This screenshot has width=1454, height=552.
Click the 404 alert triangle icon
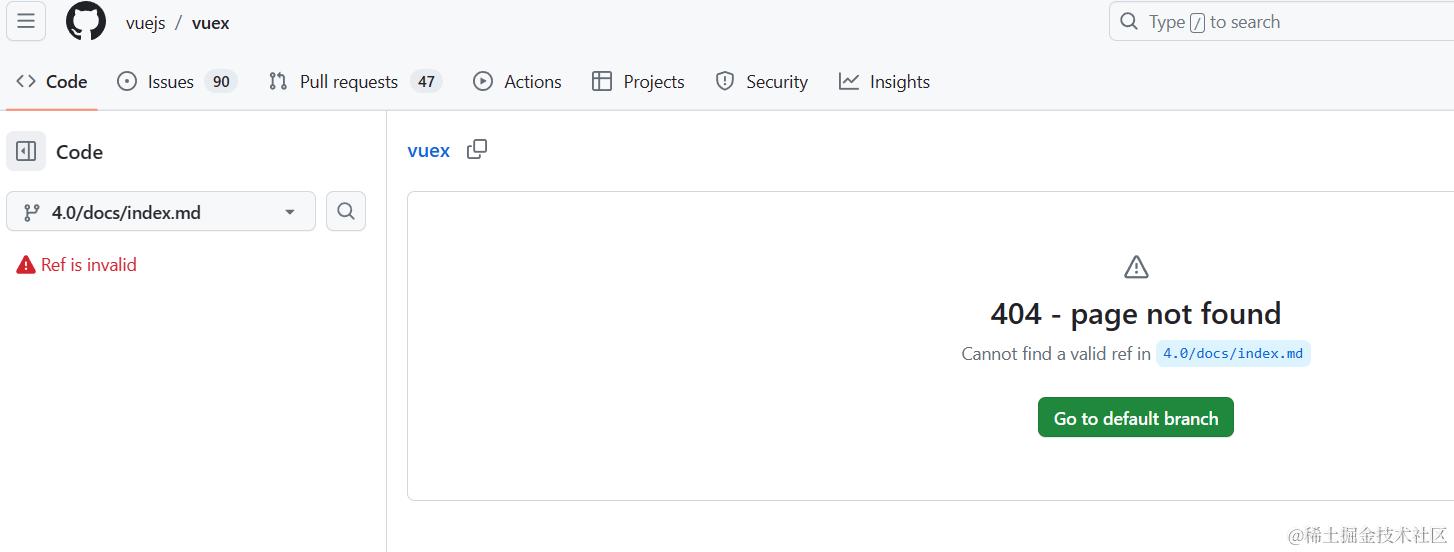(x=1136, y=267)
